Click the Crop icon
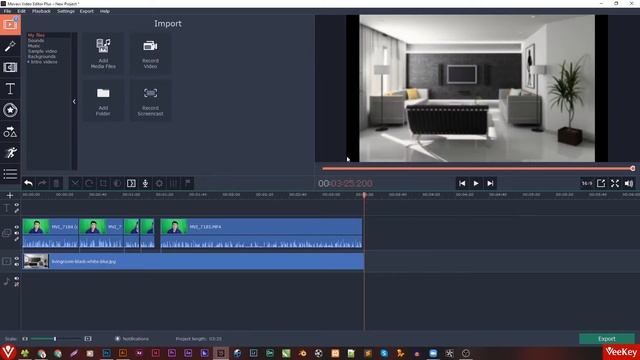The image size is (640, 360). tap(103, 183)
